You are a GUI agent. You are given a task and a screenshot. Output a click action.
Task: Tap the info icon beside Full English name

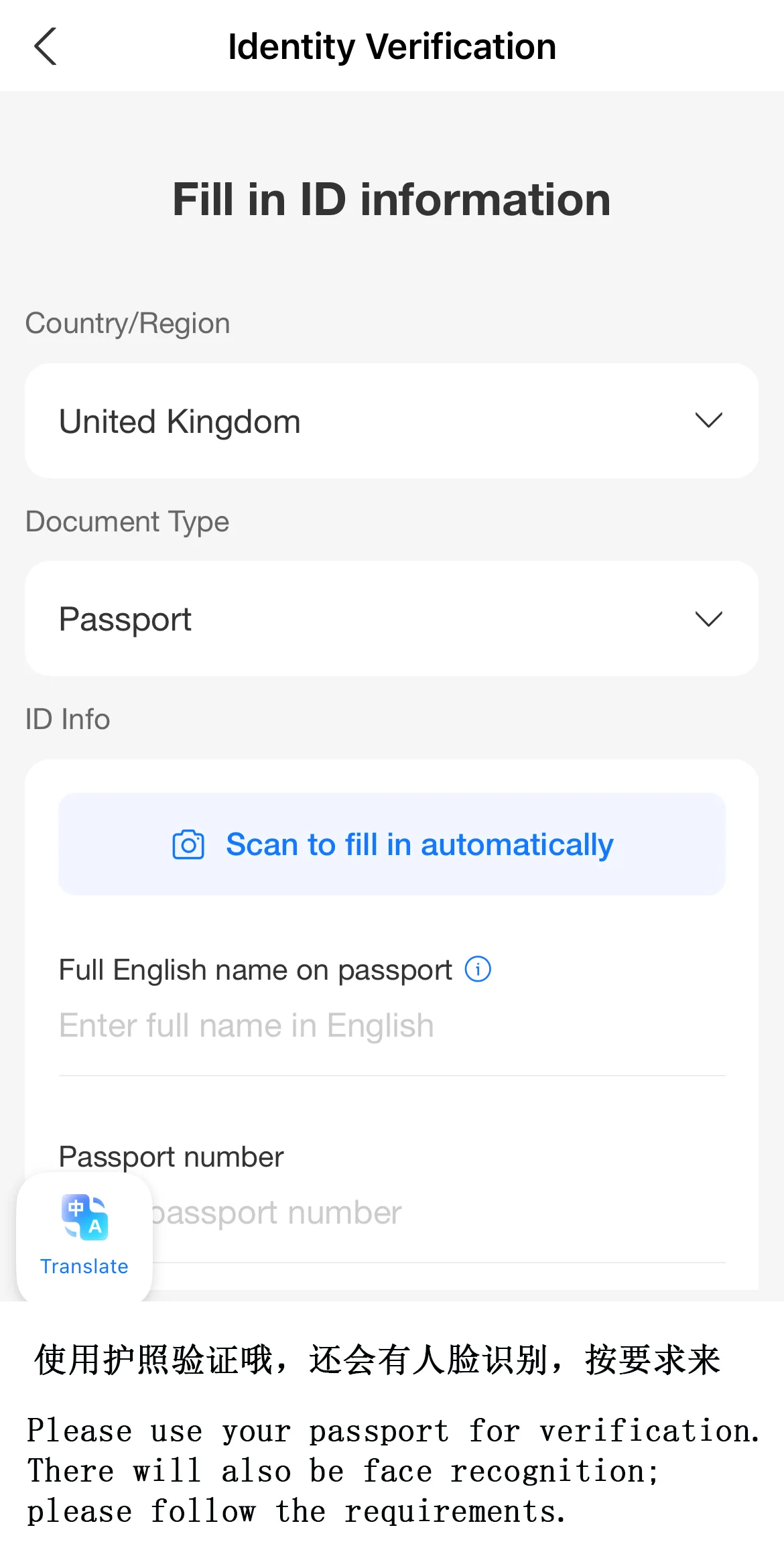click(x=477, y=968)
